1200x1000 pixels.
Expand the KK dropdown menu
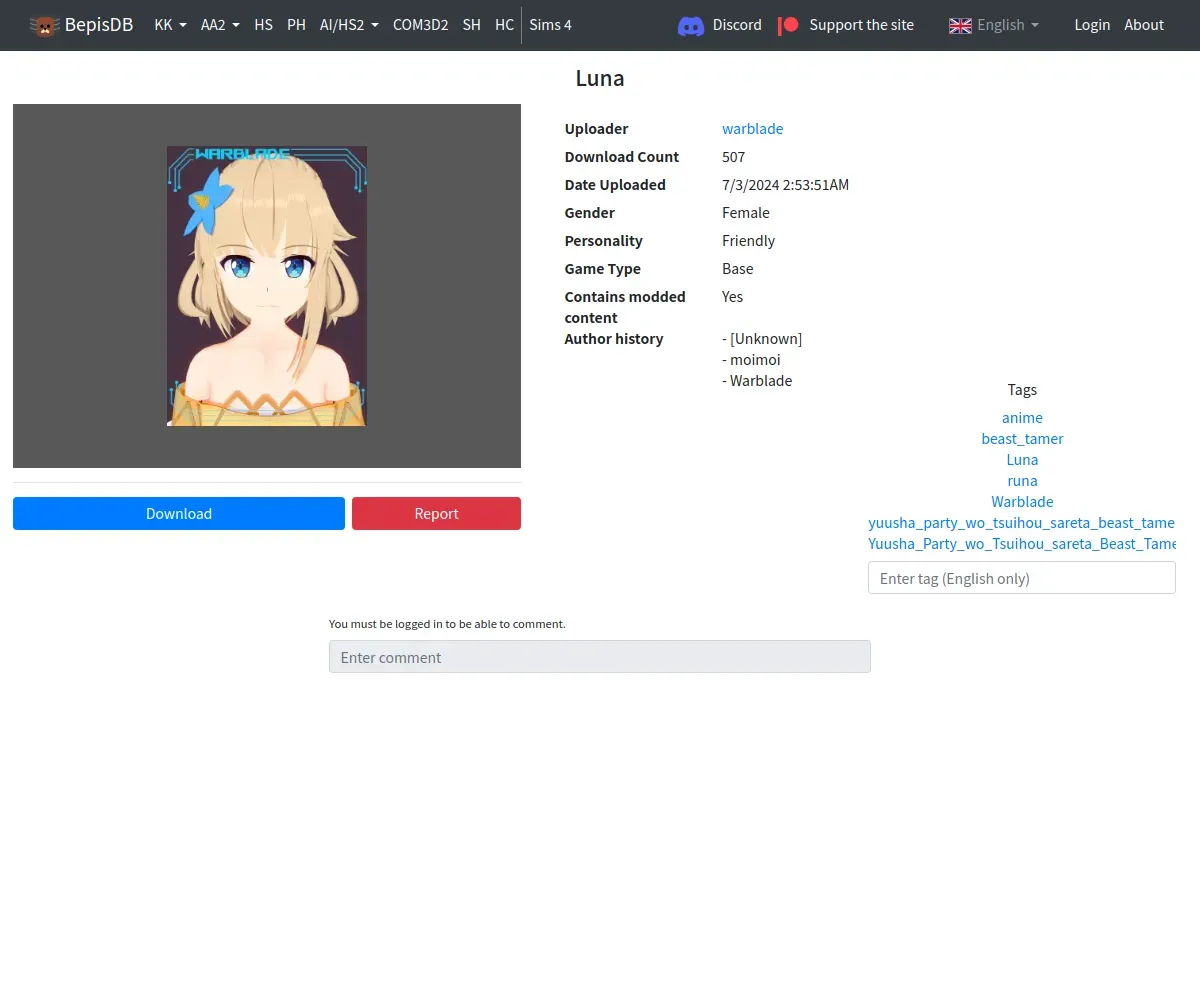[x=170, y=25]
